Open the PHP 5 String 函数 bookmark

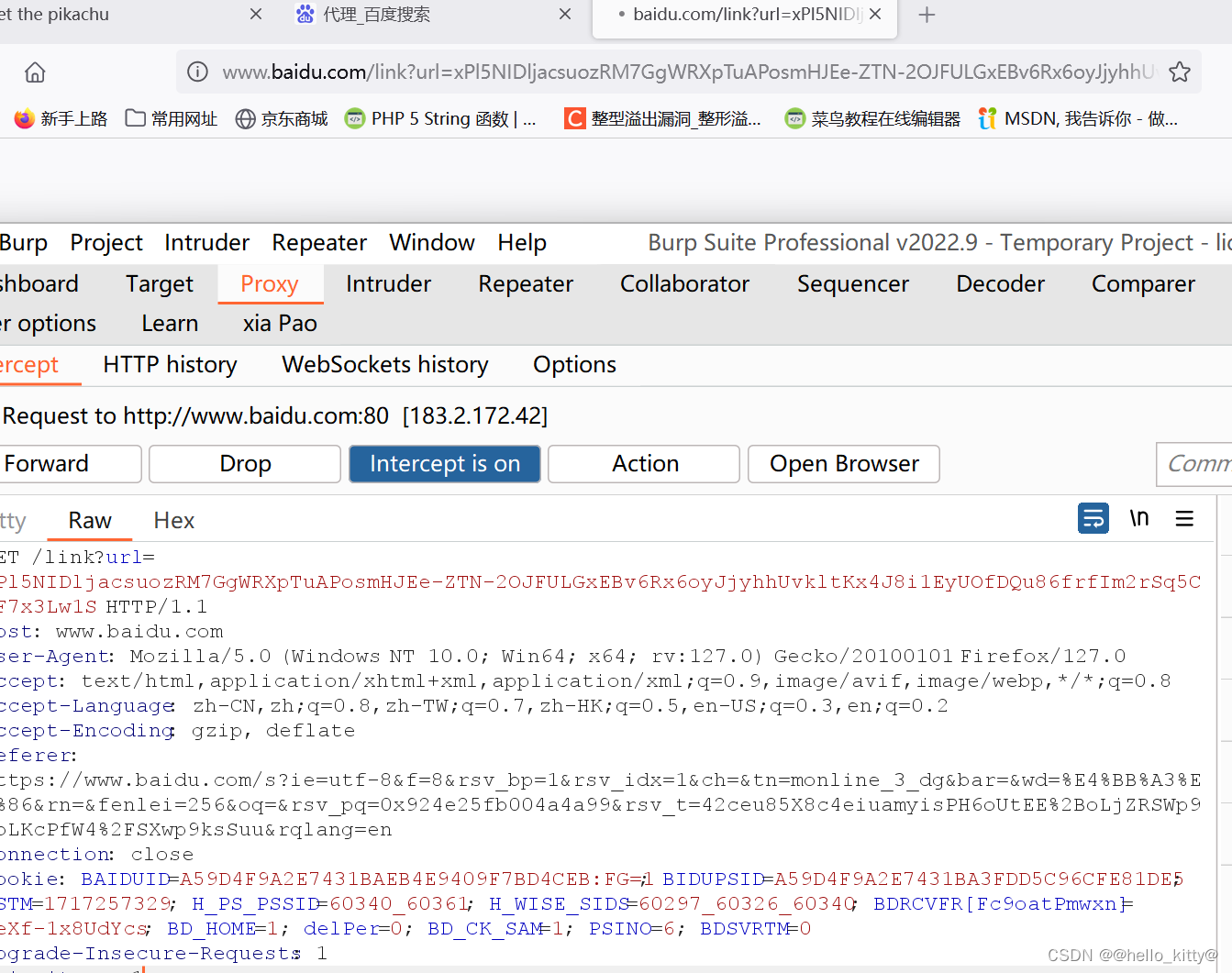click(x=440, y=118)
